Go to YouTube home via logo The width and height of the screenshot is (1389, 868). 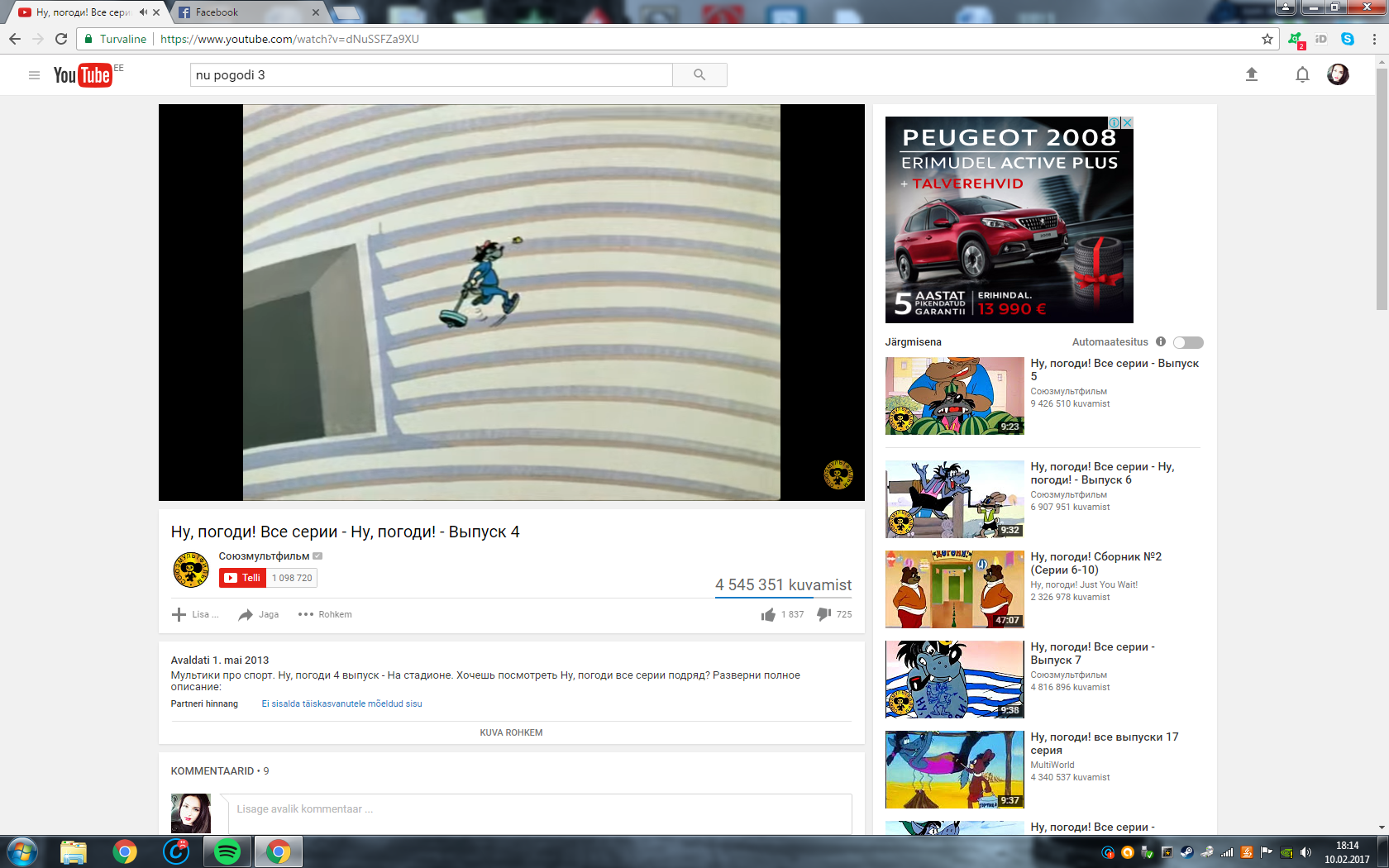(83, 75)
